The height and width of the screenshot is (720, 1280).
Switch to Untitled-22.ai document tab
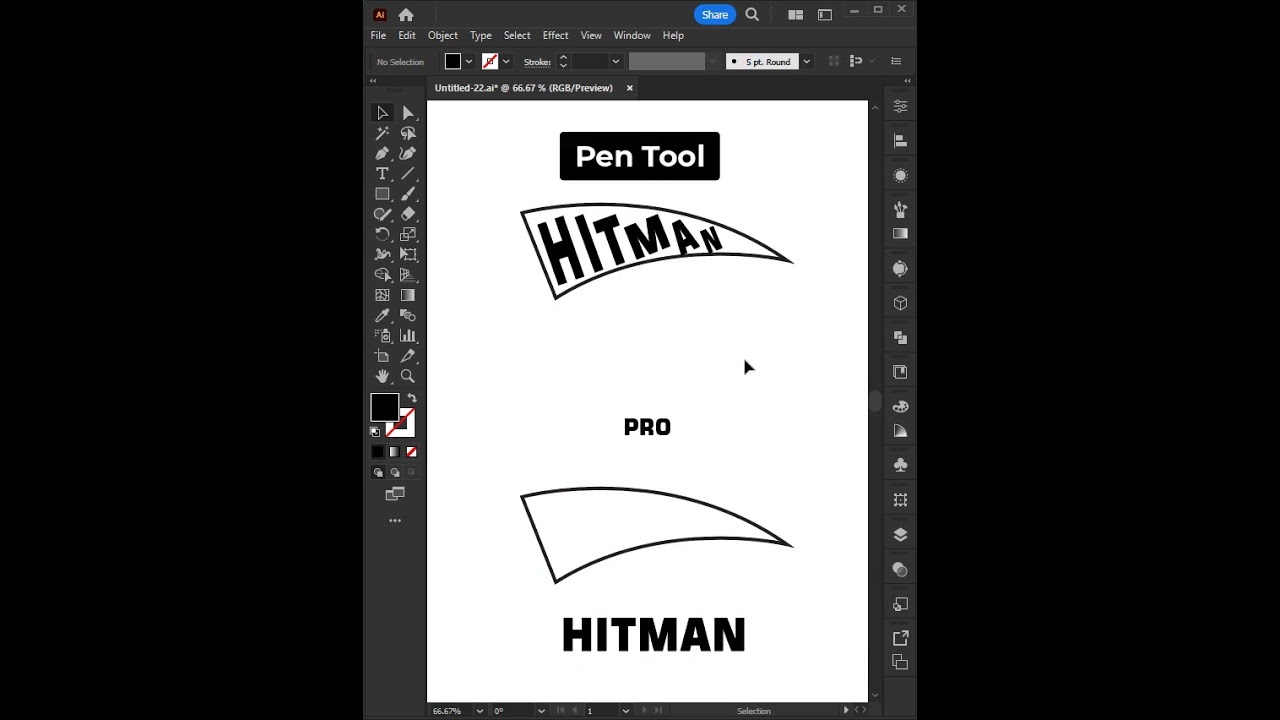click(x=524, y=88)
